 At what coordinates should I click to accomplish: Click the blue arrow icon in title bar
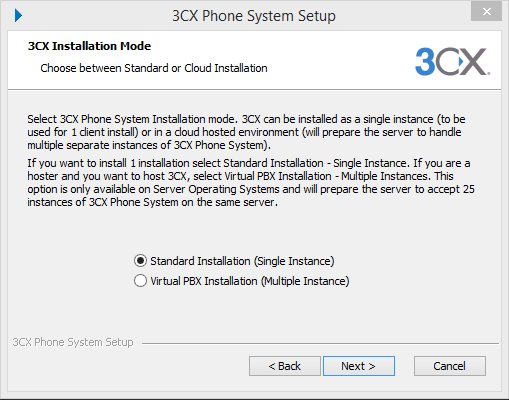pyautogui.click(x=19, y=16)
